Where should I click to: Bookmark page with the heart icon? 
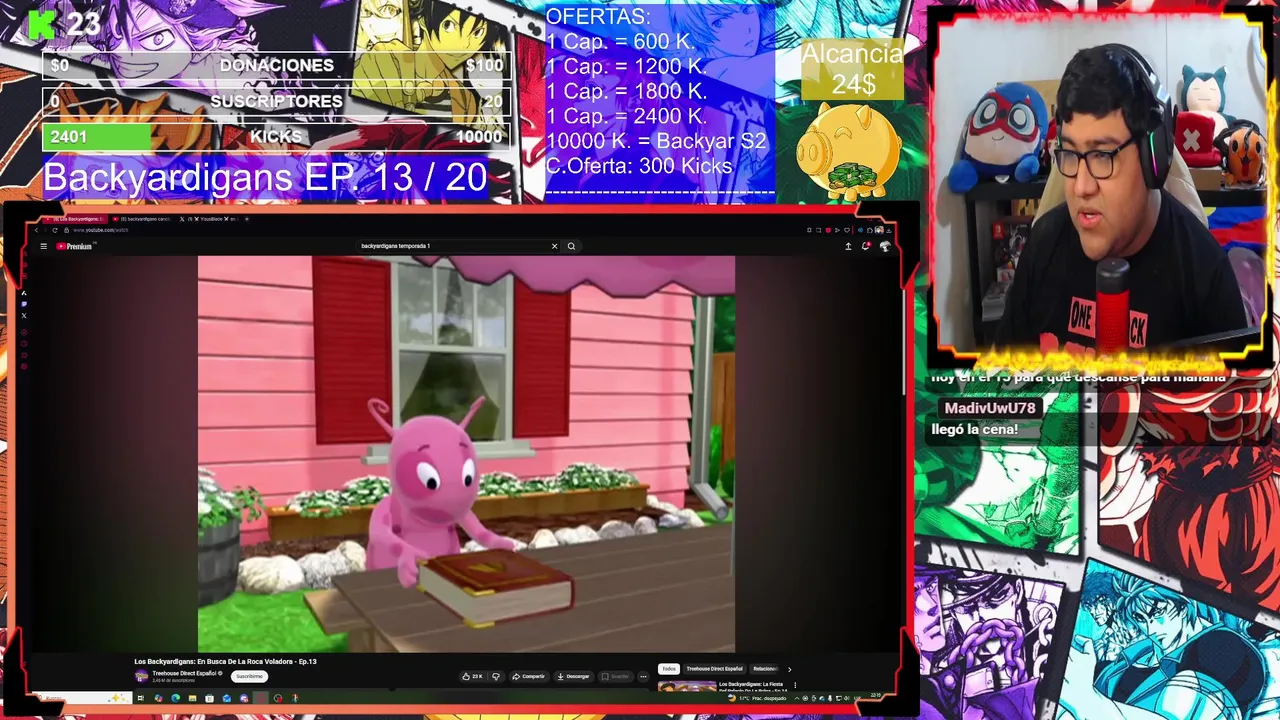point(847,230)
